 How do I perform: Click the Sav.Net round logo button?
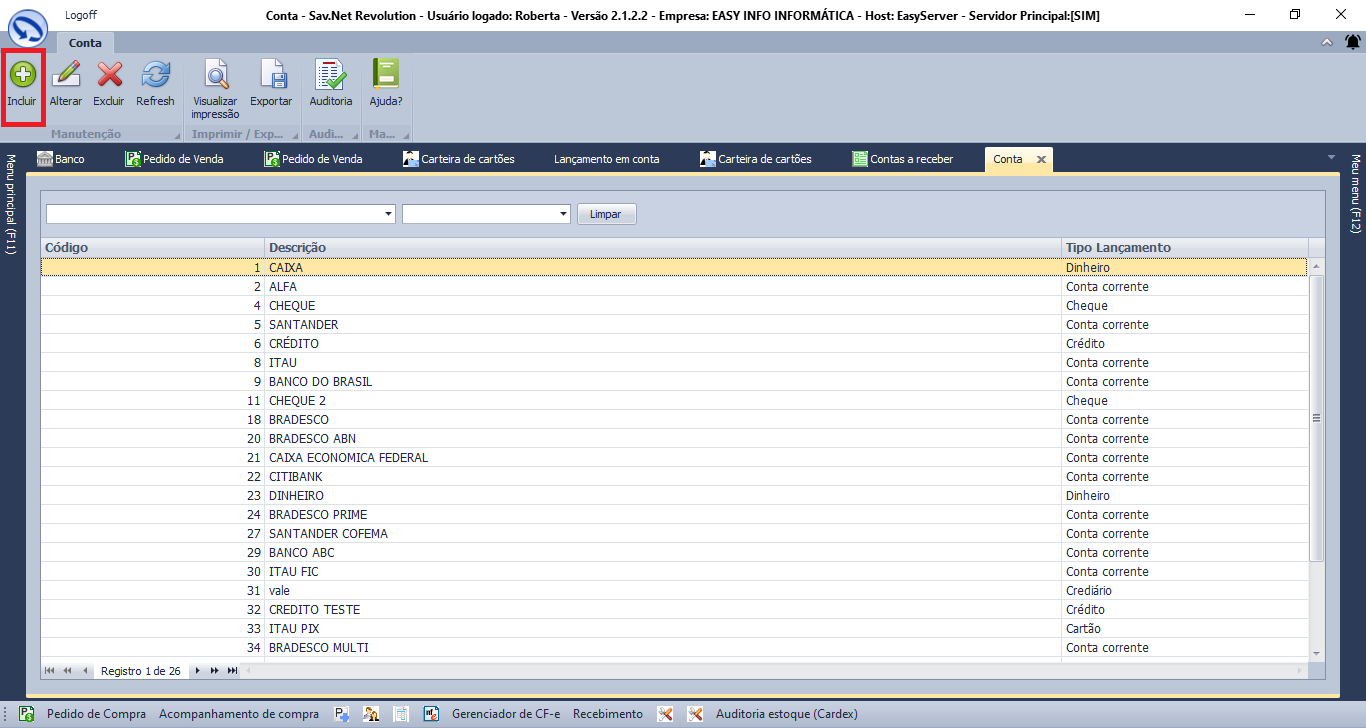click(x=29, y=28)
